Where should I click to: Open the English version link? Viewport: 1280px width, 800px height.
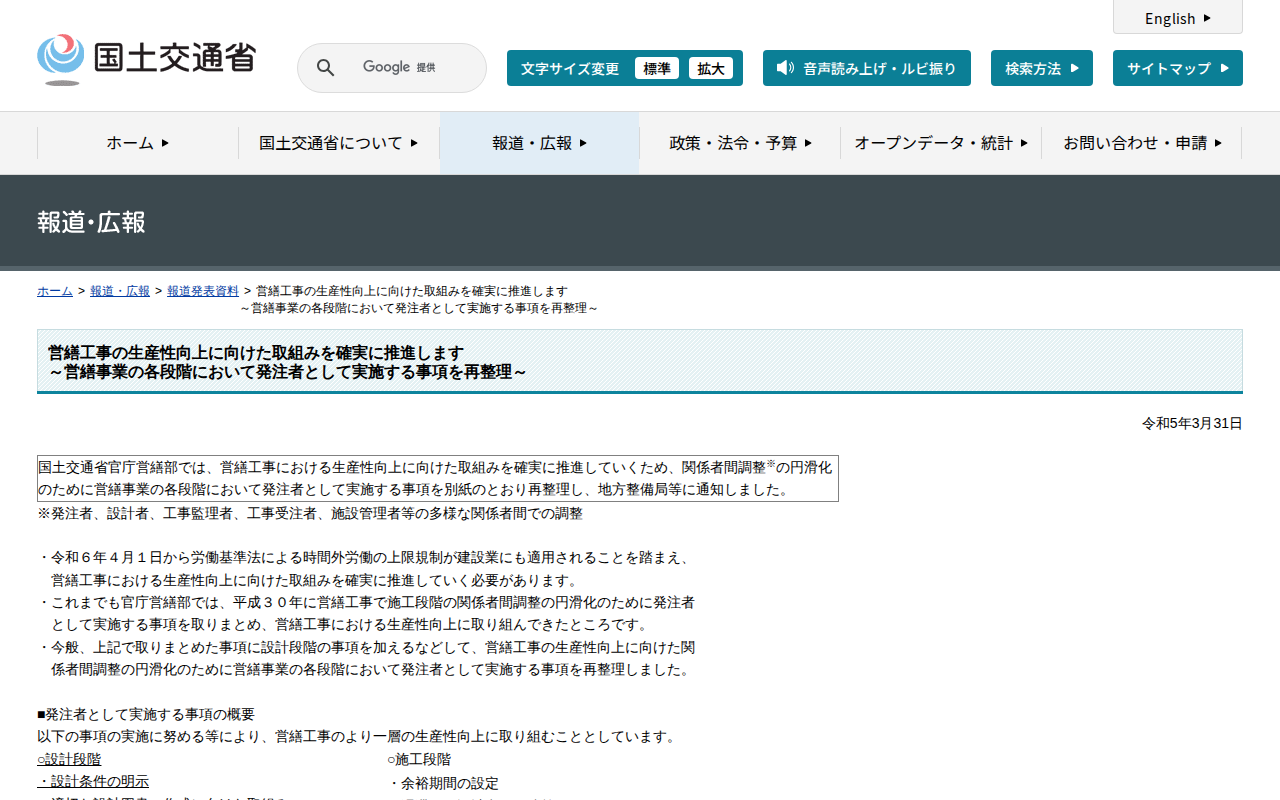point(1178,18)
